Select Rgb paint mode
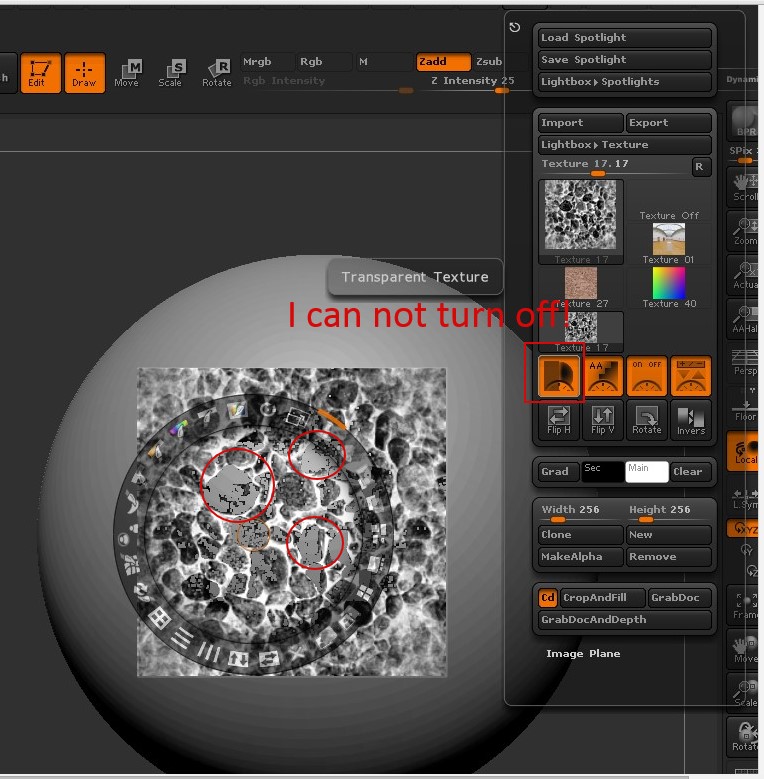 click(324, 62)
